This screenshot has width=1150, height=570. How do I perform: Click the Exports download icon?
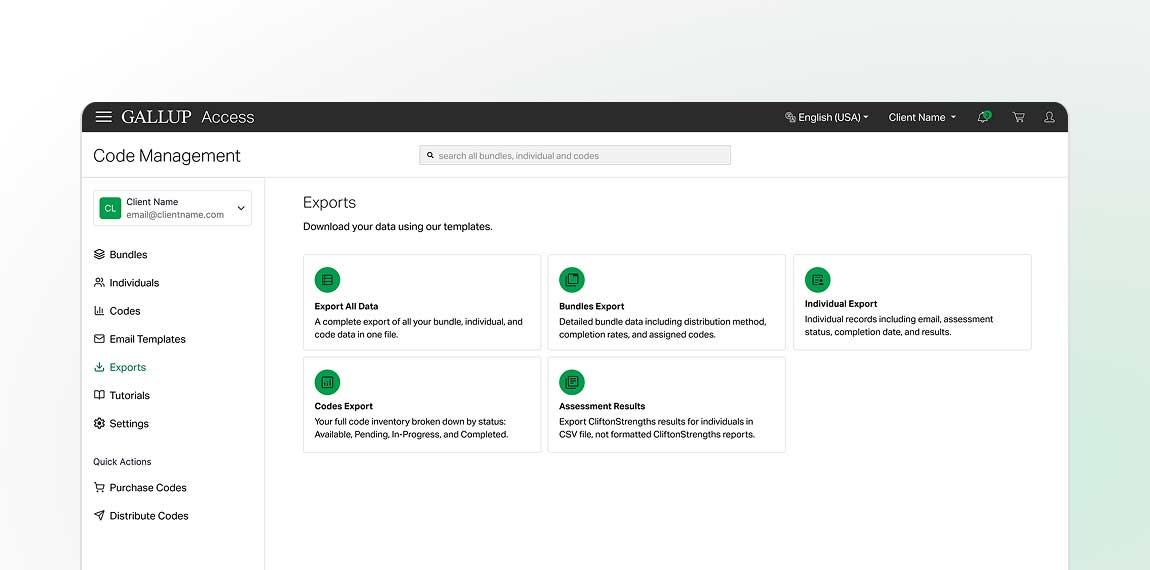(x=99, y=367)
